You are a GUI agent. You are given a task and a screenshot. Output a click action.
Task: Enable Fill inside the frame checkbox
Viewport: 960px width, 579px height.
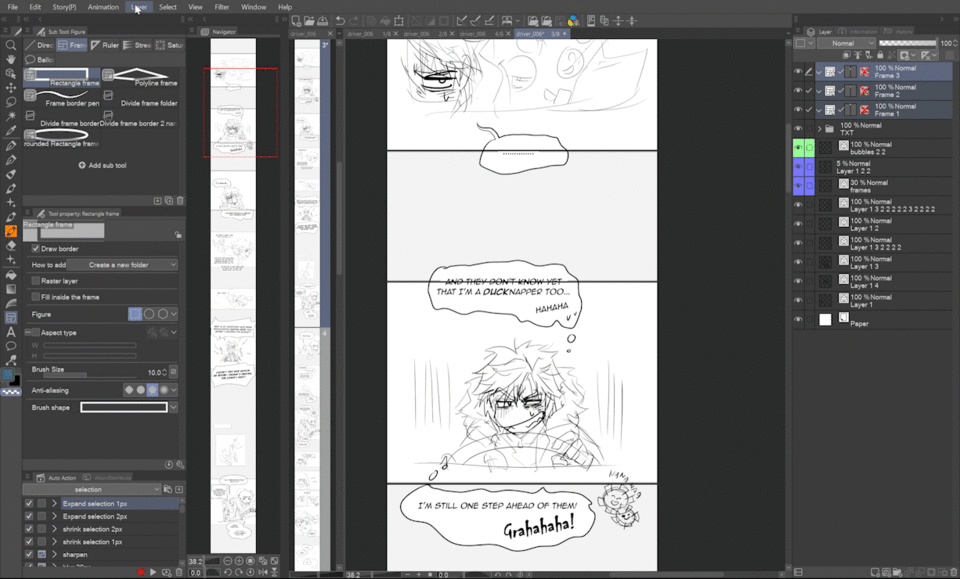(36, 297)
